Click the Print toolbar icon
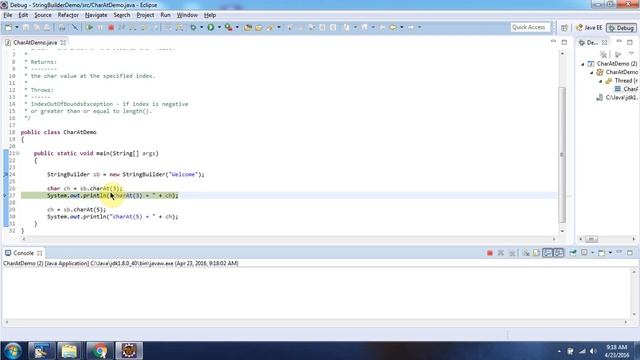640x360 pixels. click(62, 27)
